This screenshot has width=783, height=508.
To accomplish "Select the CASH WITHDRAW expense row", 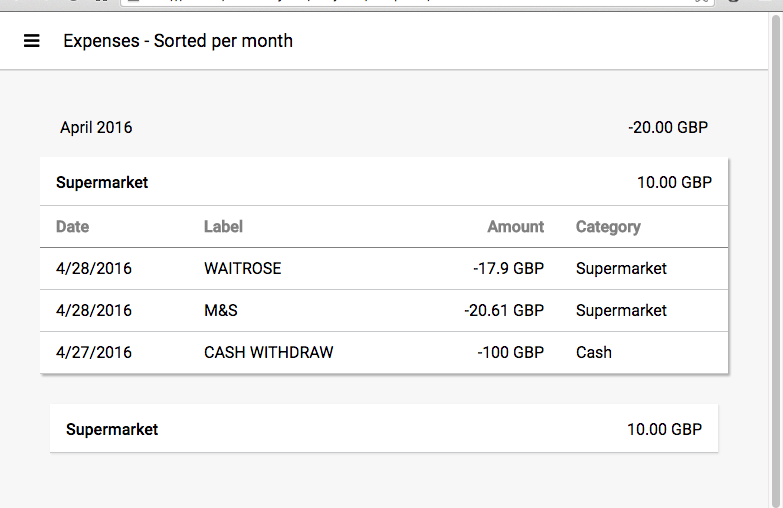I will (x=384, y=353).
